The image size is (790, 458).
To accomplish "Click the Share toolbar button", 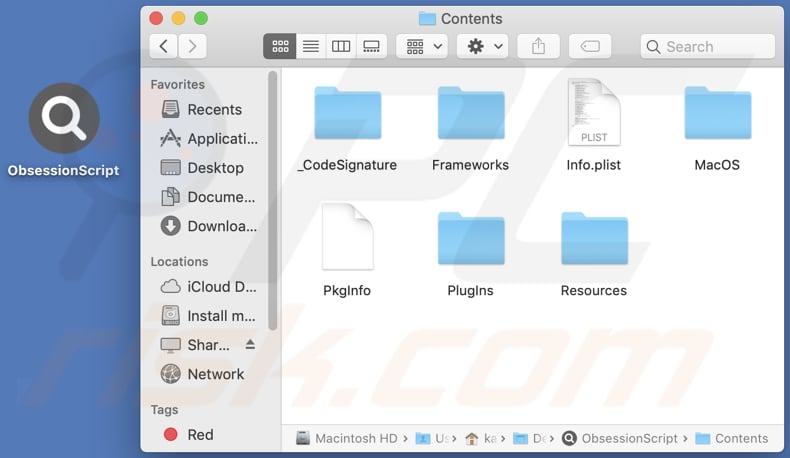I will [x=539, y=46].
